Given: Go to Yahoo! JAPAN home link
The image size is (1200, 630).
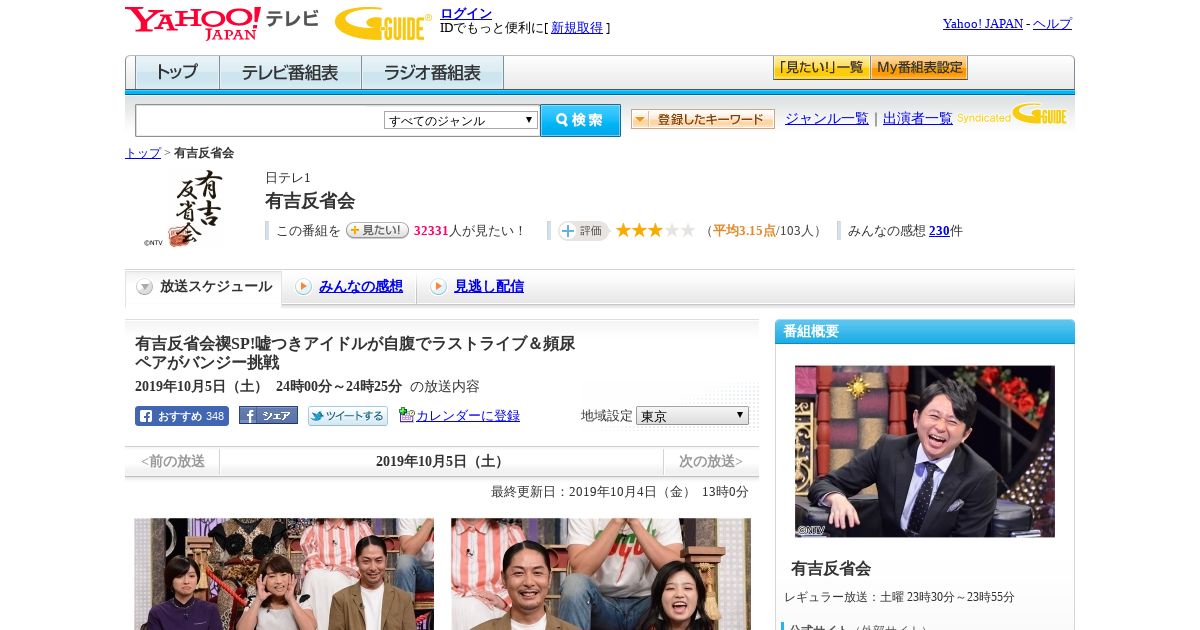Looking at the screenshot, I should tap(983, 23).
